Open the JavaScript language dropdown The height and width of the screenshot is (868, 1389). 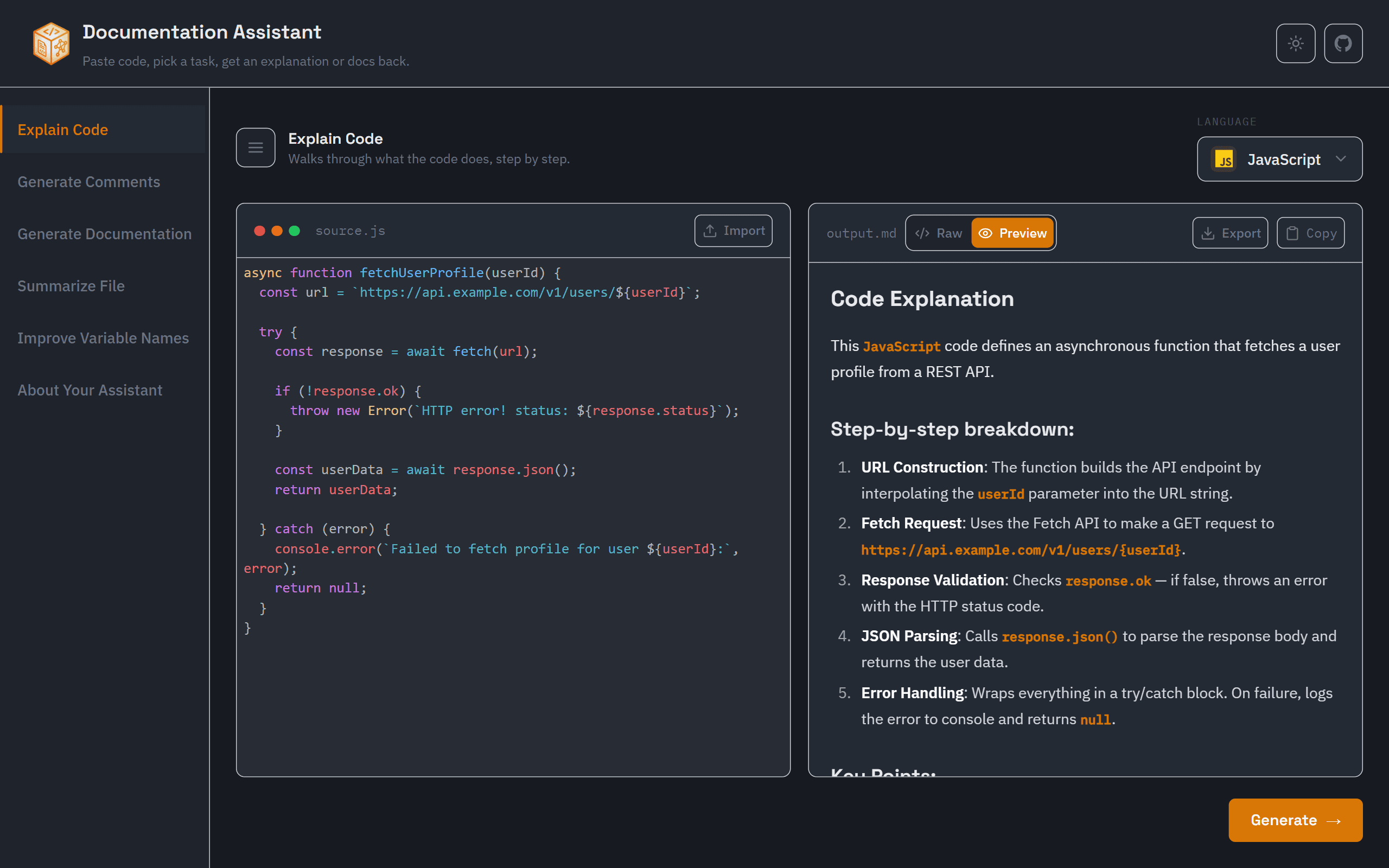(x=1279, y=159)
